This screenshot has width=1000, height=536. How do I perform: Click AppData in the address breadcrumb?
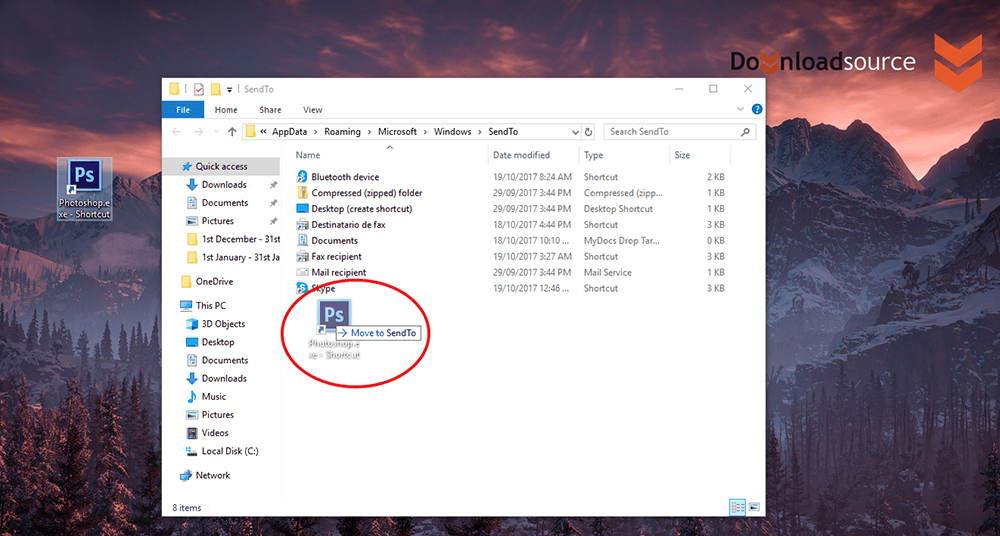tap(289, 132)
